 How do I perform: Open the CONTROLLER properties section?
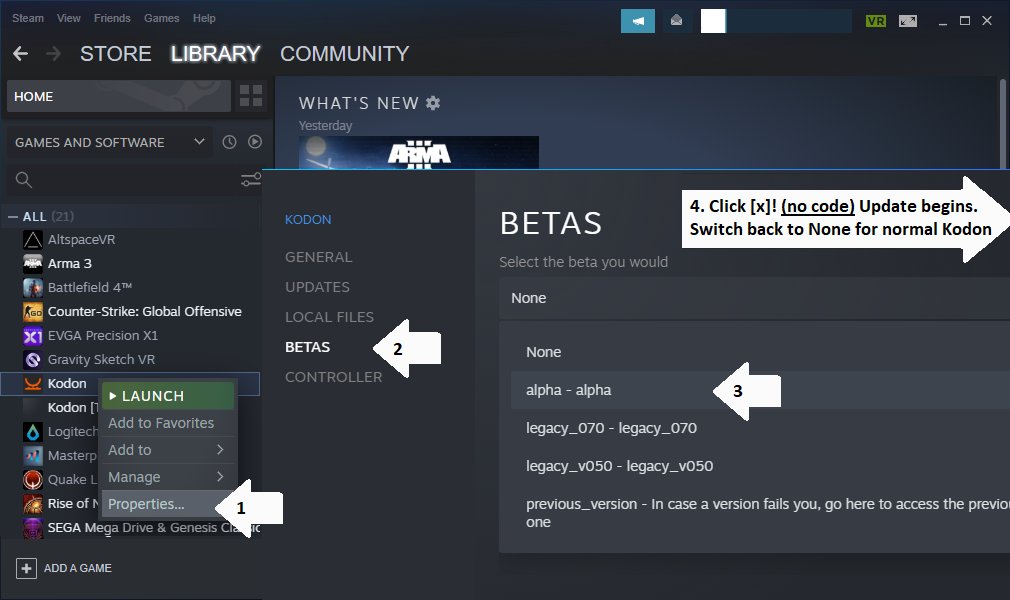point(334,377)
